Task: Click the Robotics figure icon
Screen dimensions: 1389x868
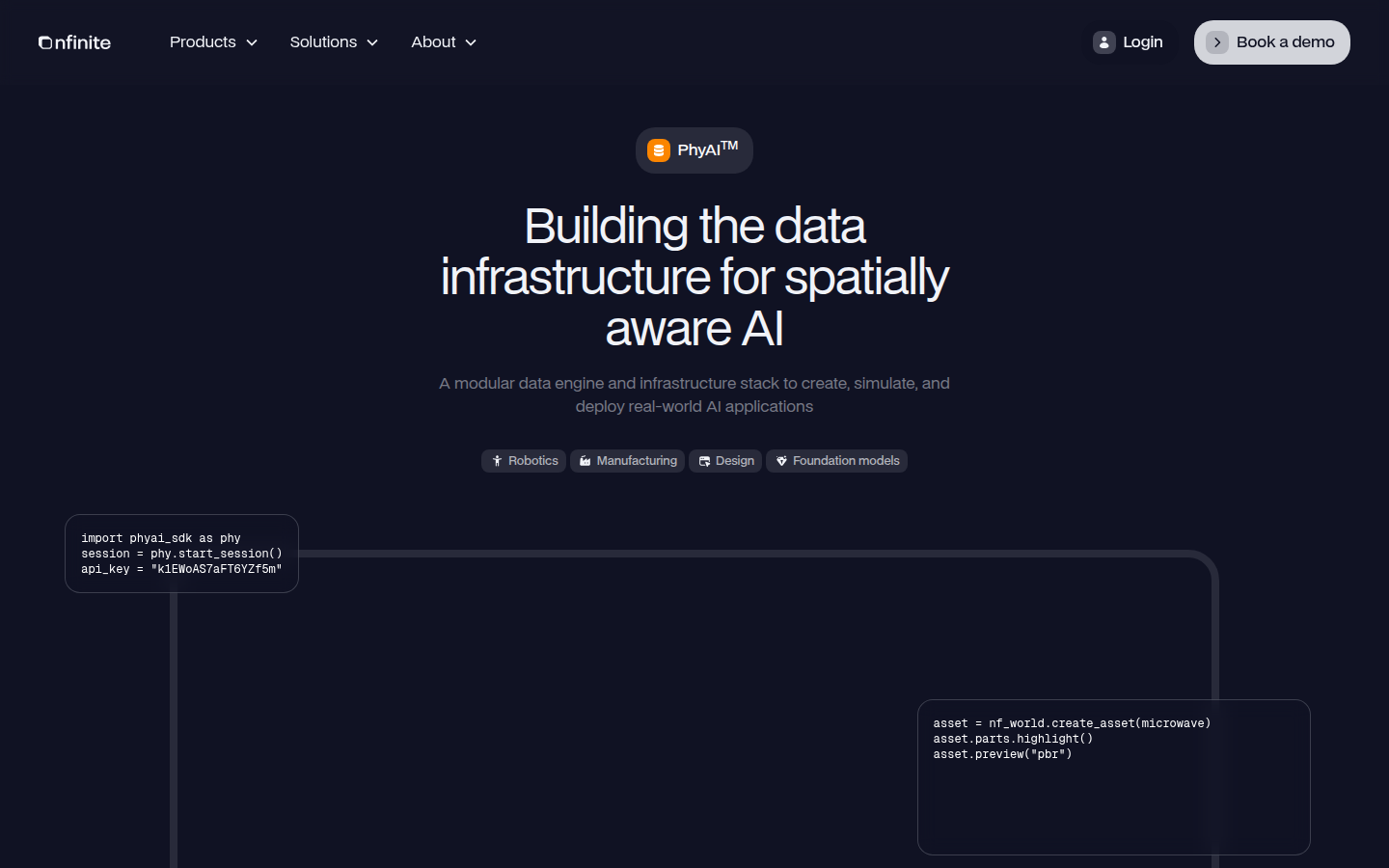Action: pyautogui.click(x=497, y=461)
